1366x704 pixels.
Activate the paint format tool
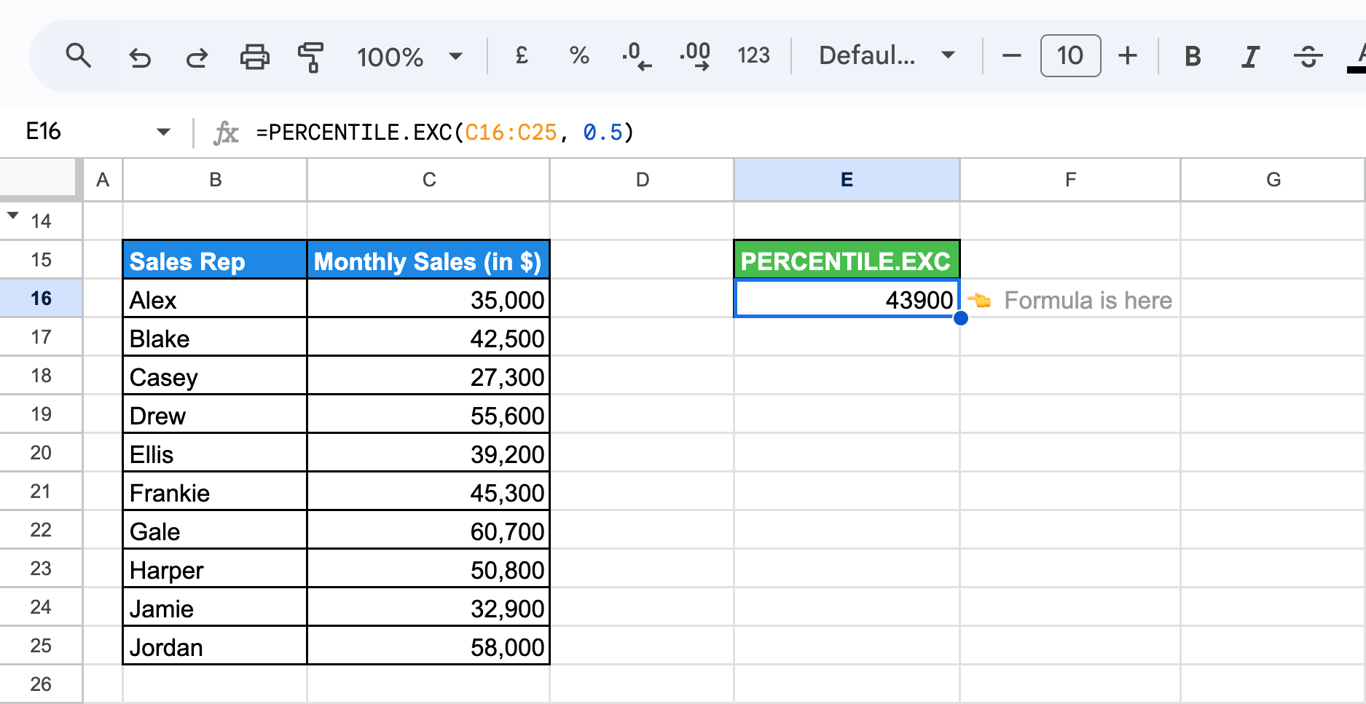[x=311, y=57]
